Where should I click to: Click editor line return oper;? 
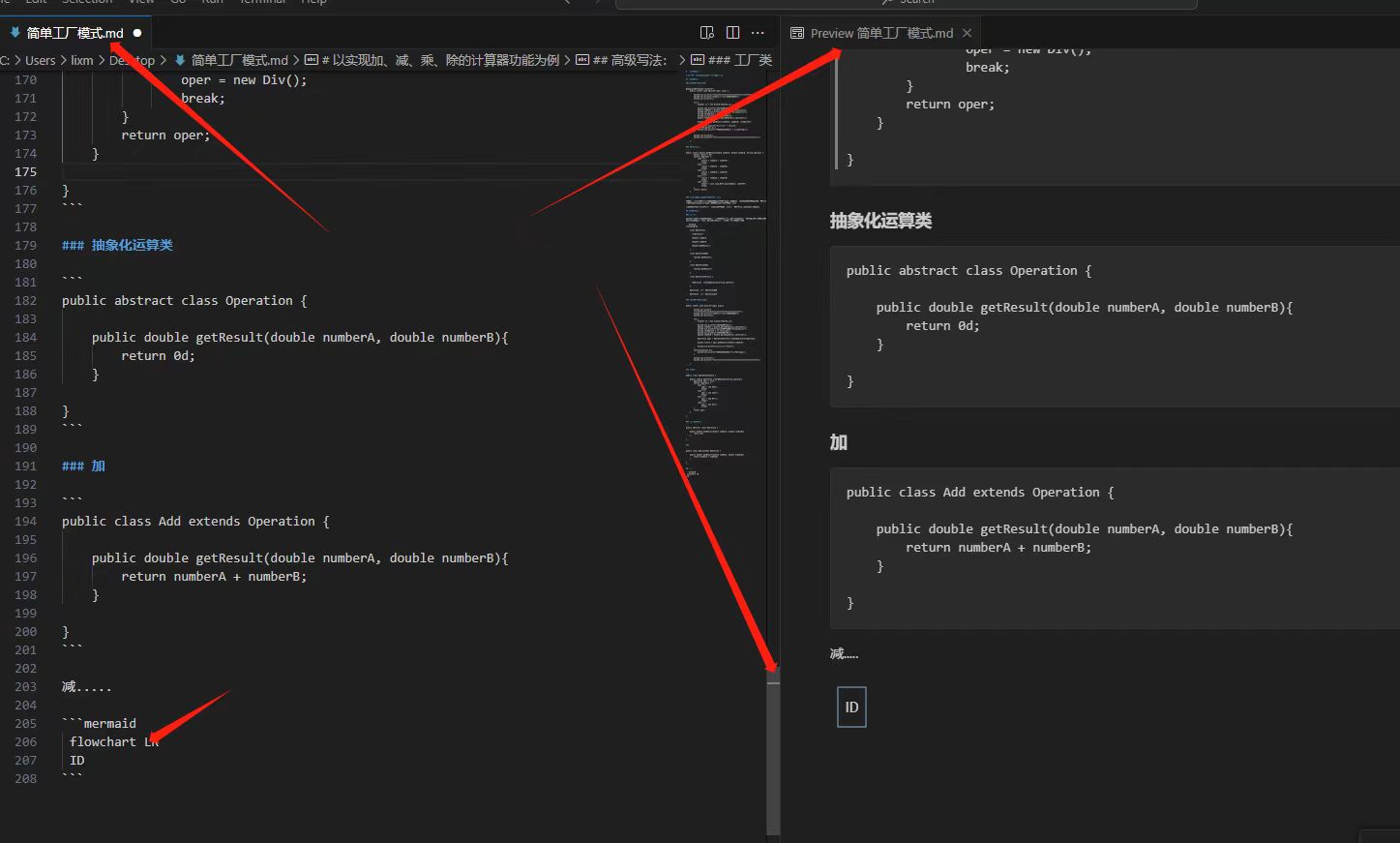[x=165, y=135]
